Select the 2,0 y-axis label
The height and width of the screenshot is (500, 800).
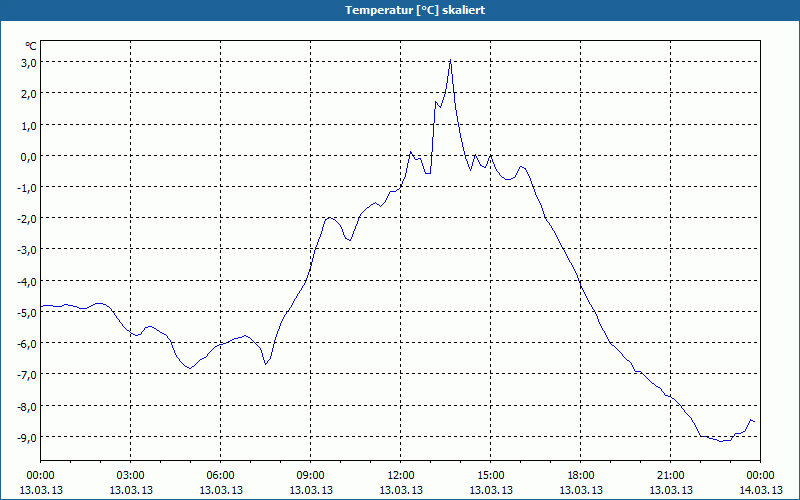28,94
